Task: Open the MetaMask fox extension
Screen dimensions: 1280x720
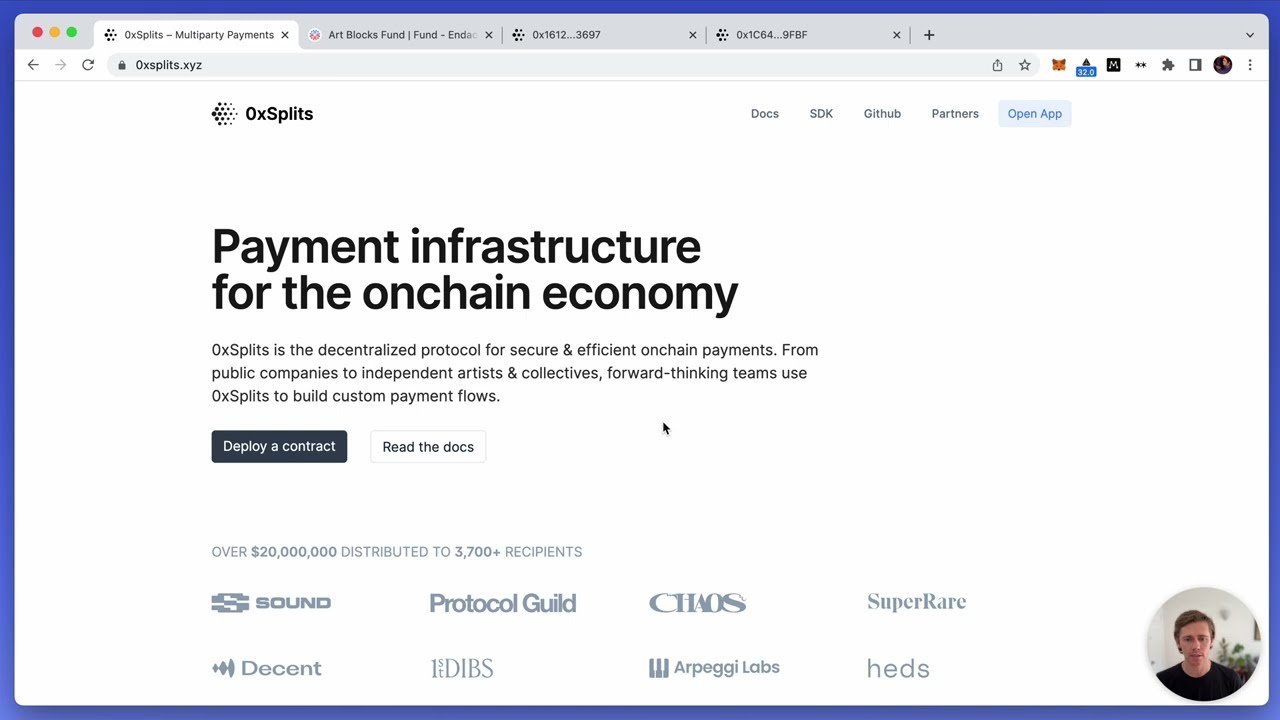Action: [x=1058, y=65]
